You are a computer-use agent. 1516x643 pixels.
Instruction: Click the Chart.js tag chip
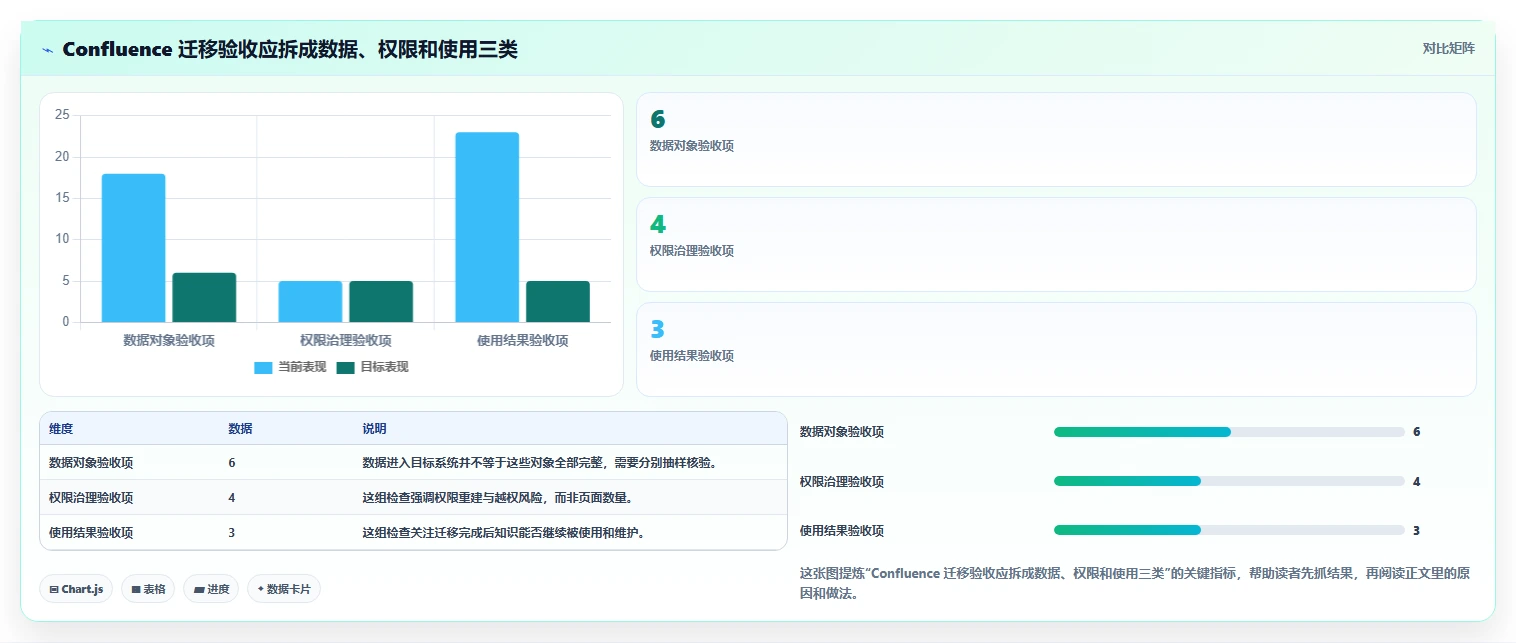tap(76, 589)
